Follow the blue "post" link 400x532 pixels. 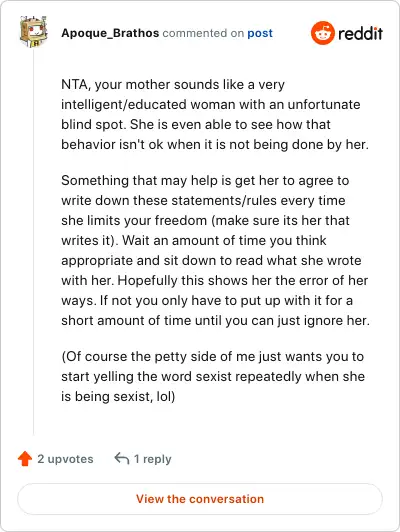(x=260, y=33)
